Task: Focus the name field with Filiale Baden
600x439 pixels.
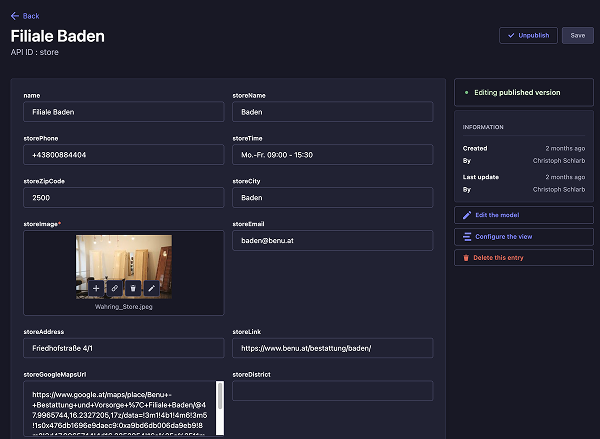Action: [124, 112]
